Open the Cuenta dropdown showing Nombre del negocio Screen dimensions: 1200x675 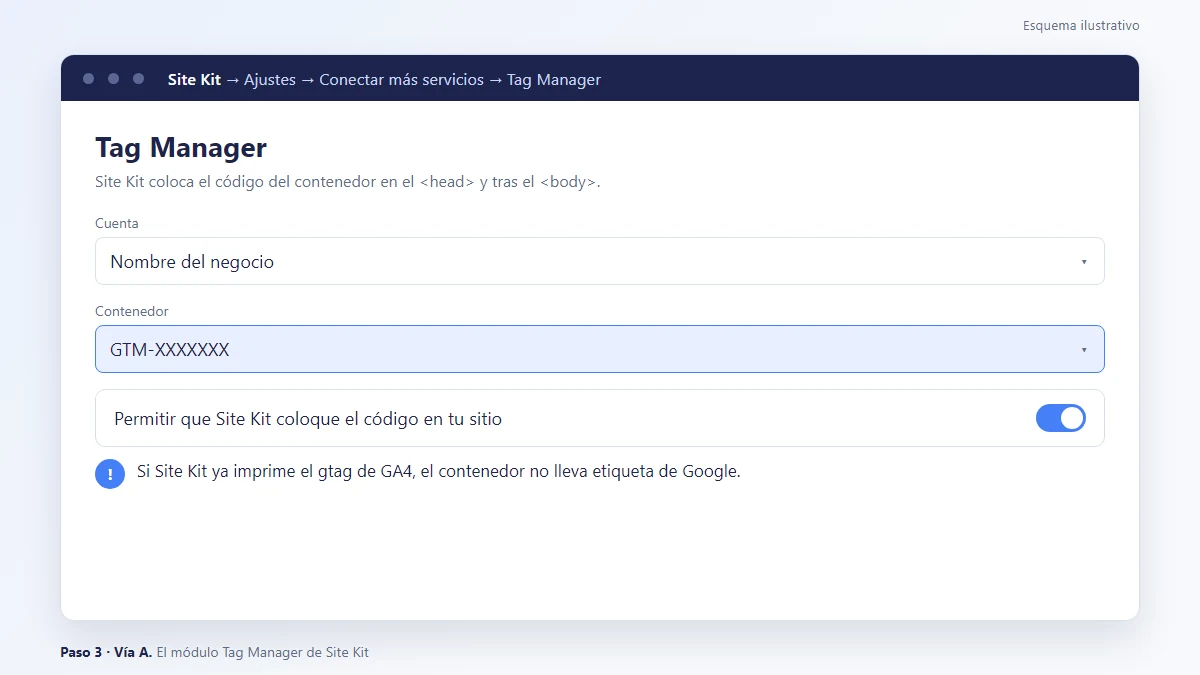pos(600,261)
